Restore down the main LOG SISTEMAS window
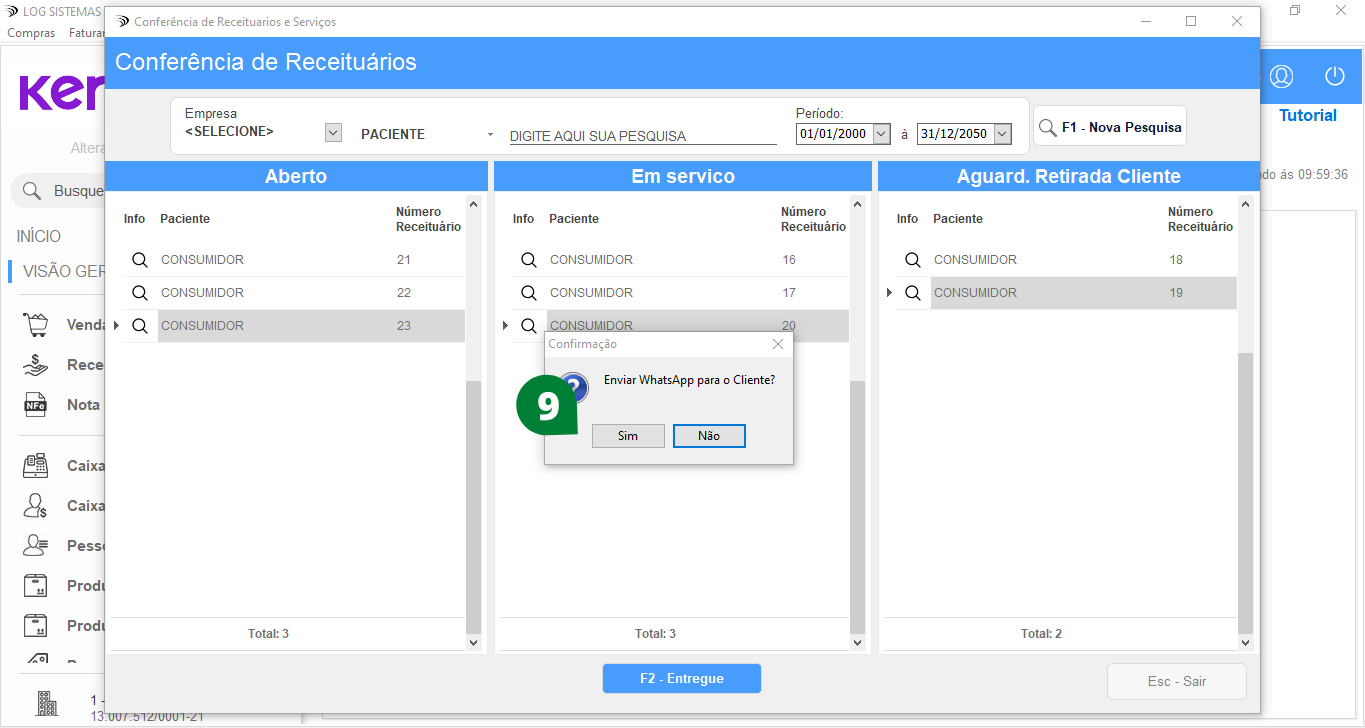The image size is (1365, 728). [1295, 10]
